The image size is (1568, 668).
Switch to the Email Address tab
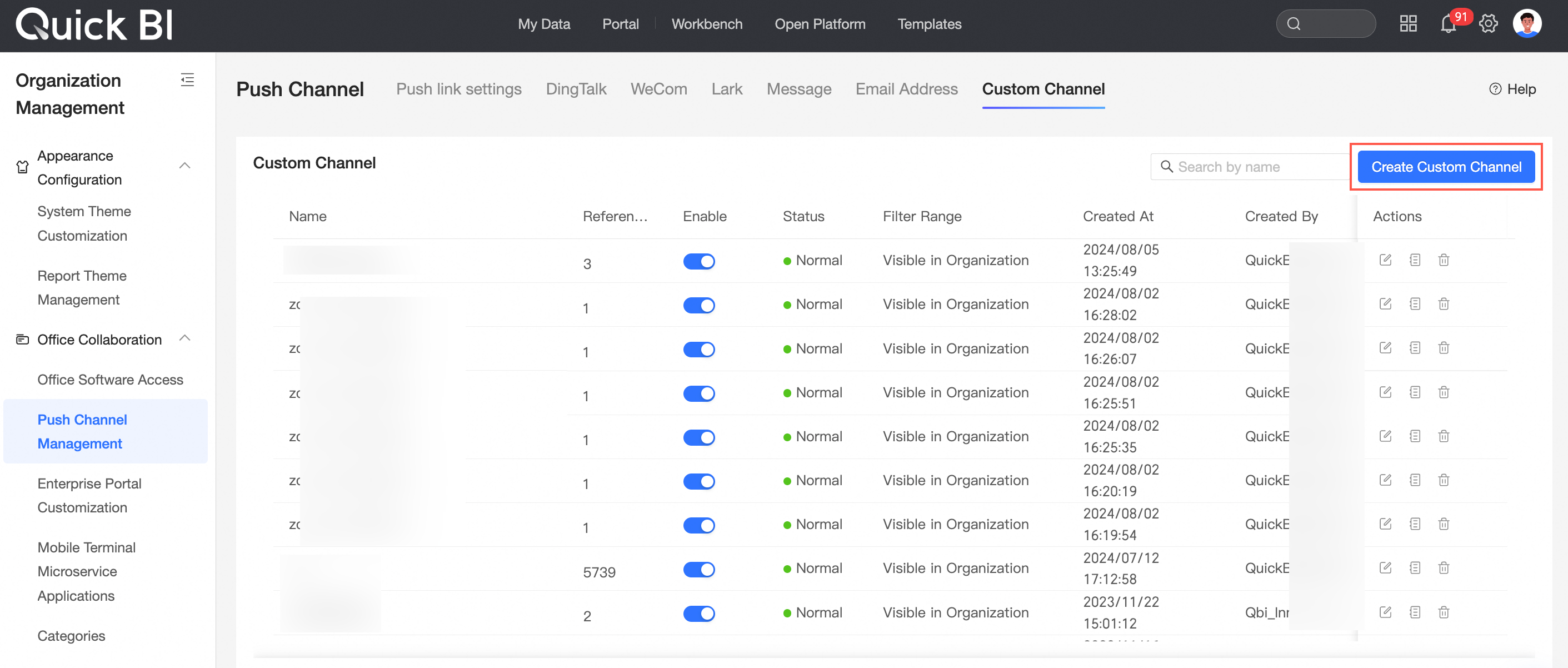[906, 89]
